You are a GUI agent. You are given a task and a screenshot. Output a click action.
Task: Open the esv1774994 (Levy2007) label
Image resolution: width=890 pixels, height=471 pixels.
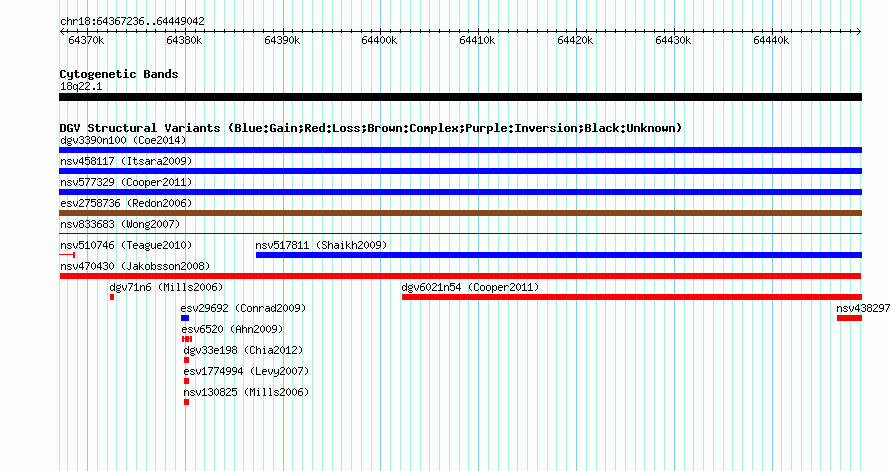click(246, 371)
